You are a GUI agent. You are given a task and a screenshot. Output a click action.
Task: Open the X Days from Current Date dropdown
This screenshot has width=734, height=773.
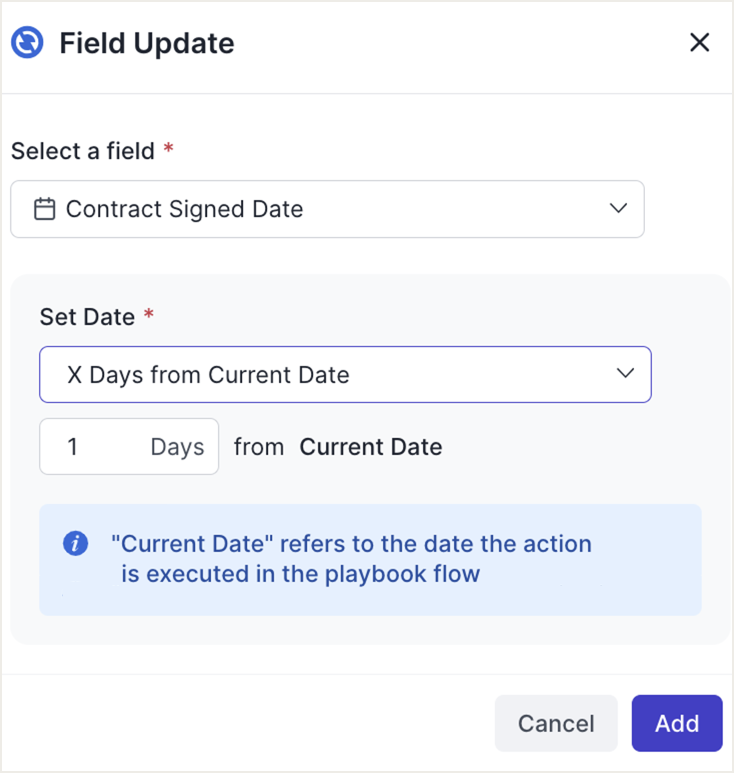tap(345, 375)
